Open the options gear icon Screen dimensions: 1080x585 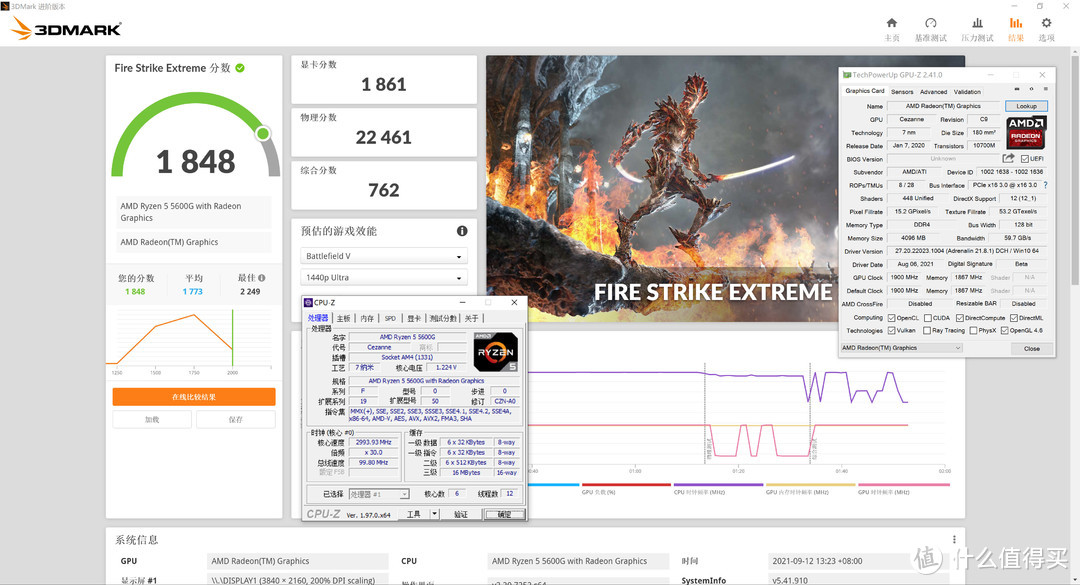tap(1046, 23)
